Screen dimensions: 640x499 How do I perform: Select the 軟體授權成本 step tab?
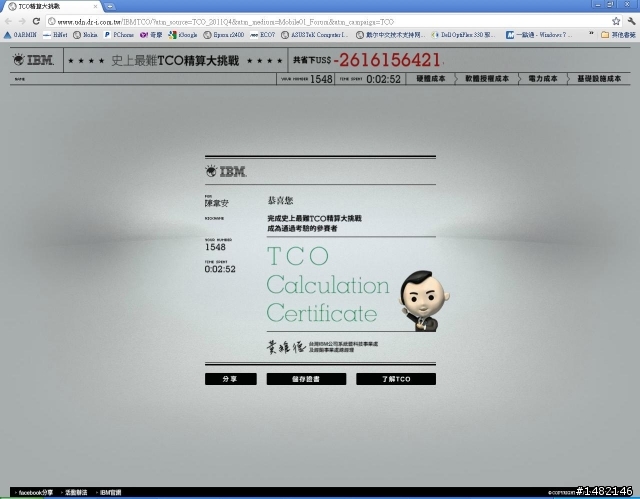pos(487,78)
